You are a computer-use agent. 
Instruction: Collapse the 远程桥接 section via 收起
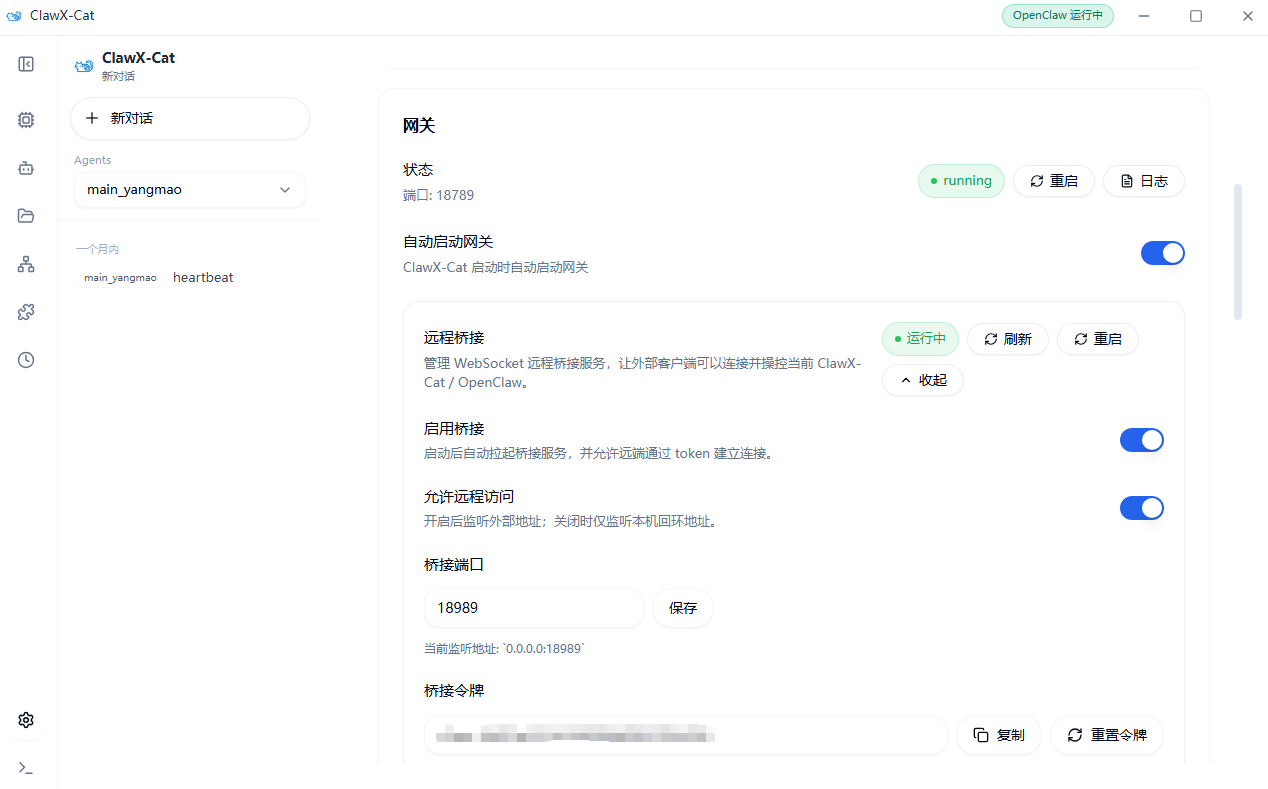(922, 379)
